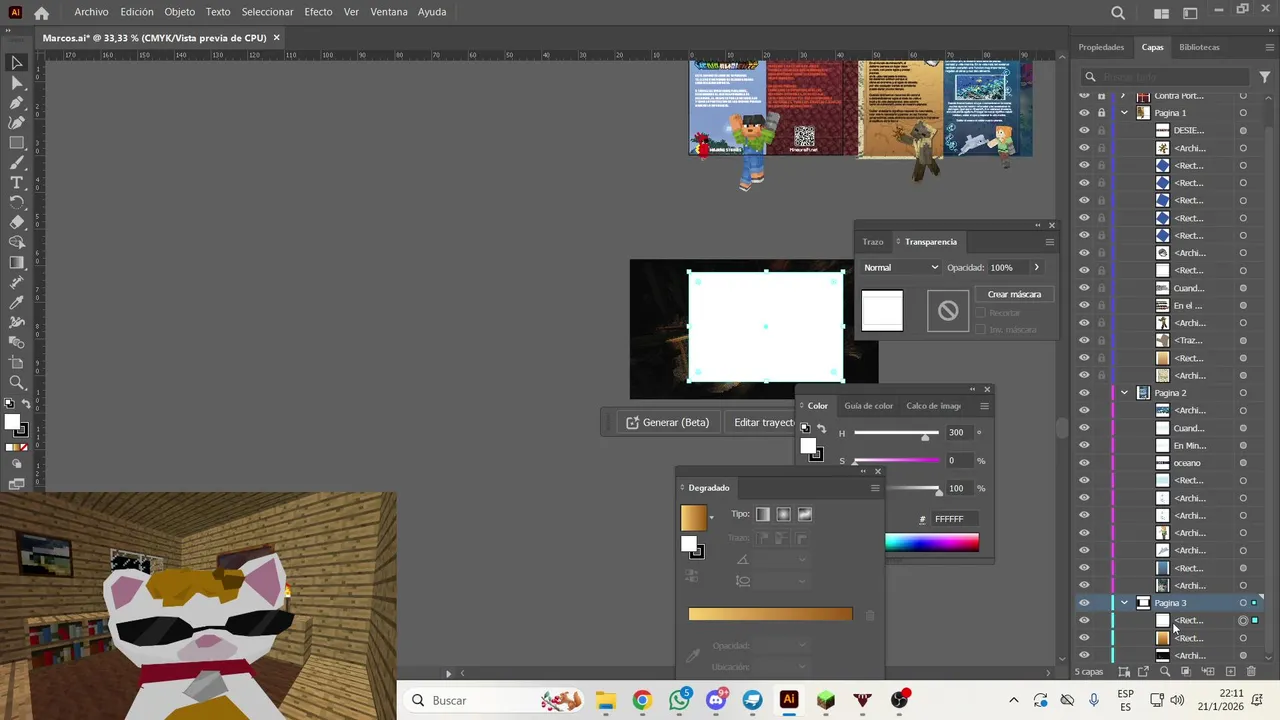Click the Editar trayecto button
Screen dimensions: 1280x720
pos(762,422)
